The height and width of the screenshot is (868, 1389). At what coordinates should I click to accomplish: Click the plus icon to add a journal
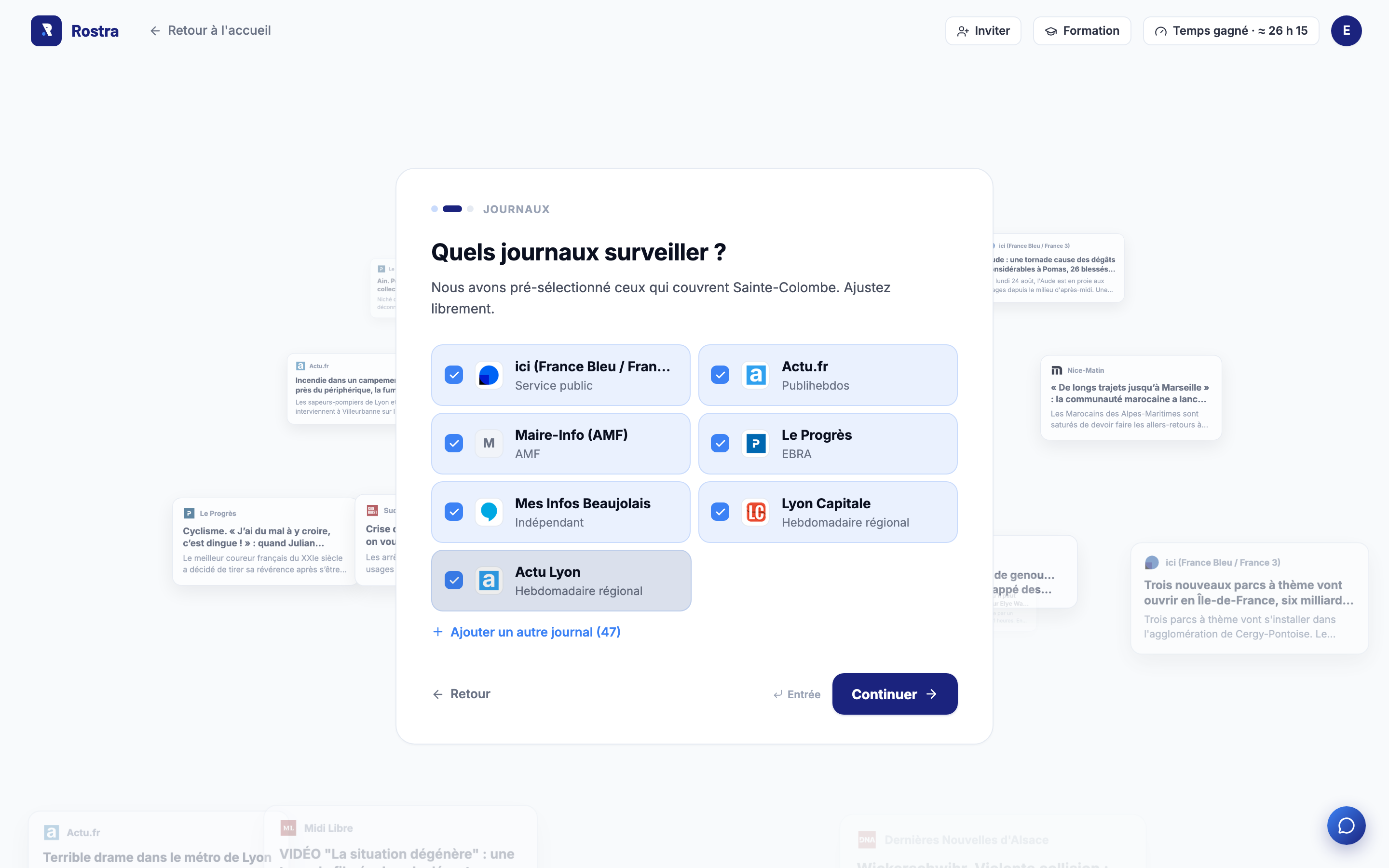click(438, 632)
